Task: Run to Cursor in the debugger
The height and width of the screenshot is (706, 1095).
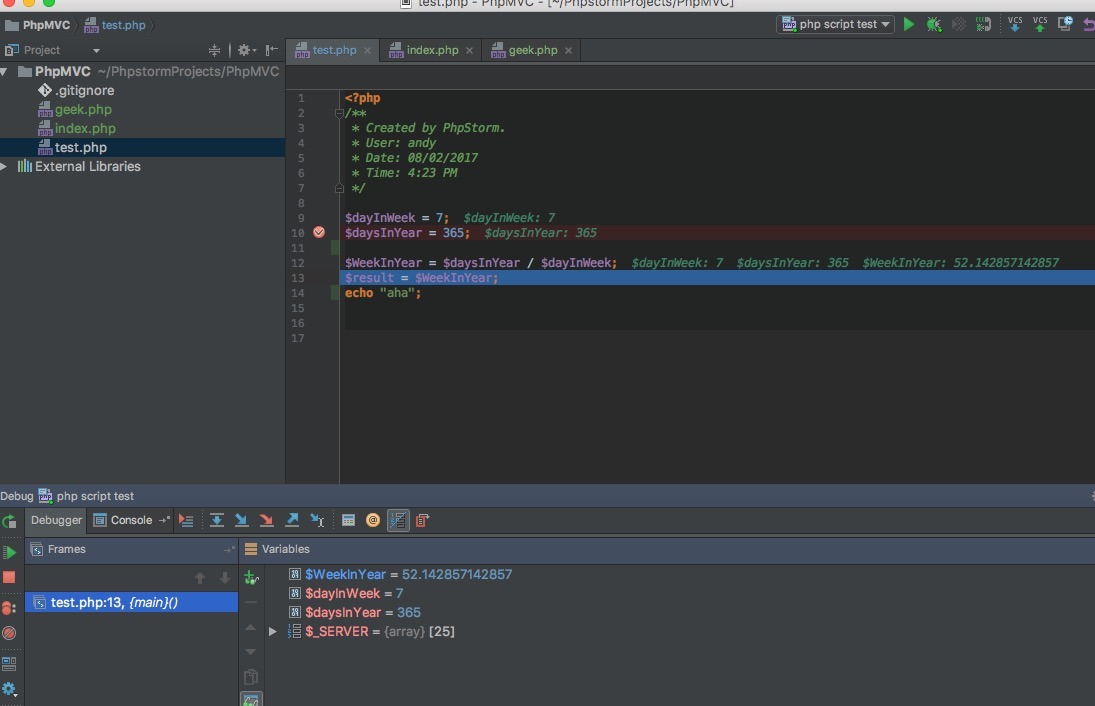Action: (x=317, y=520)
